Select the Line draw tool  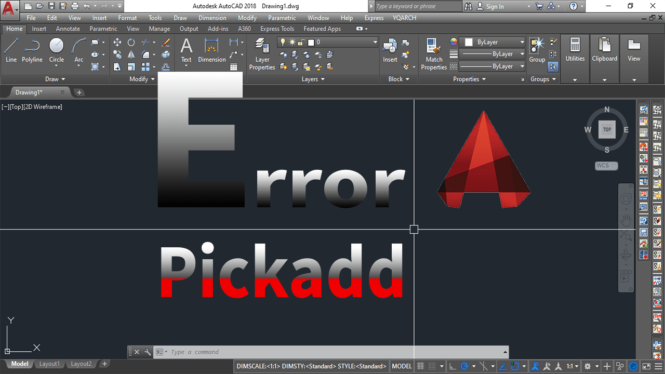(x=11, y=50)
